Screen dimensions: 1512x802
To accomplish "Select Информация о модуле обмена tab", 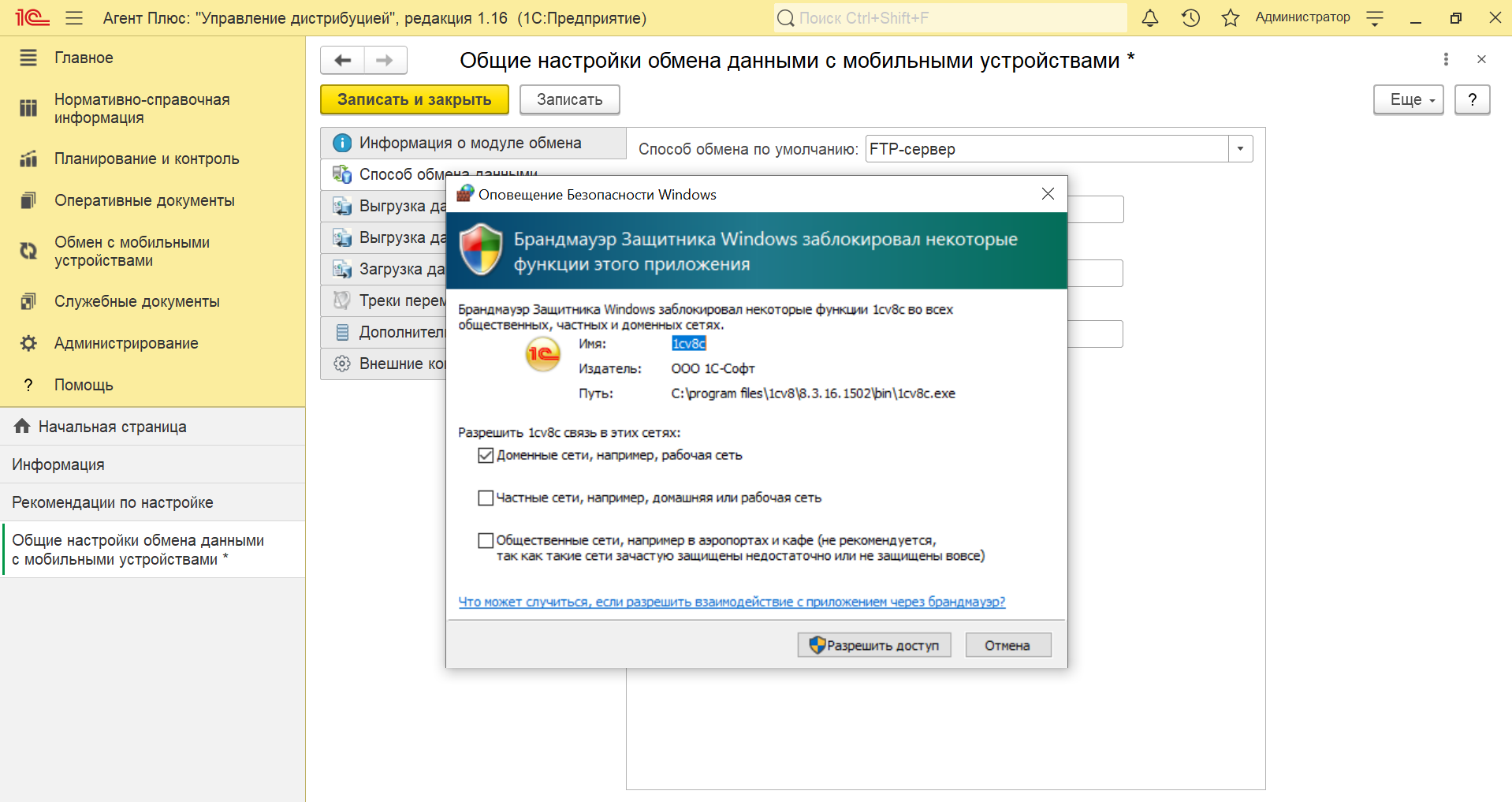I will point(471,143).
